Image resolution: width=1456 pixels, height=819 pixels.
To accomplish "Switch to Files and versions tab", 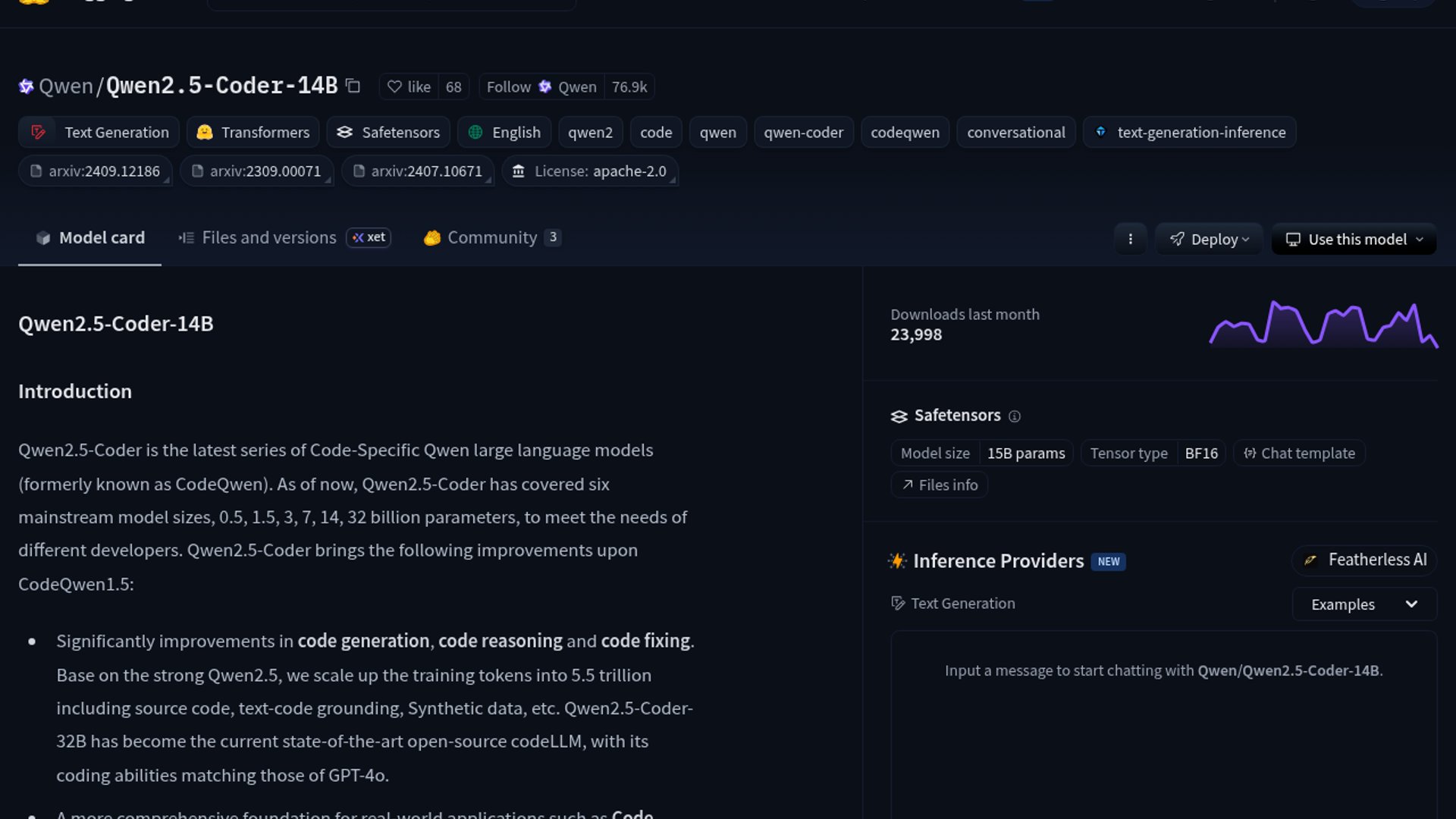I will click(x=268, y=237).
